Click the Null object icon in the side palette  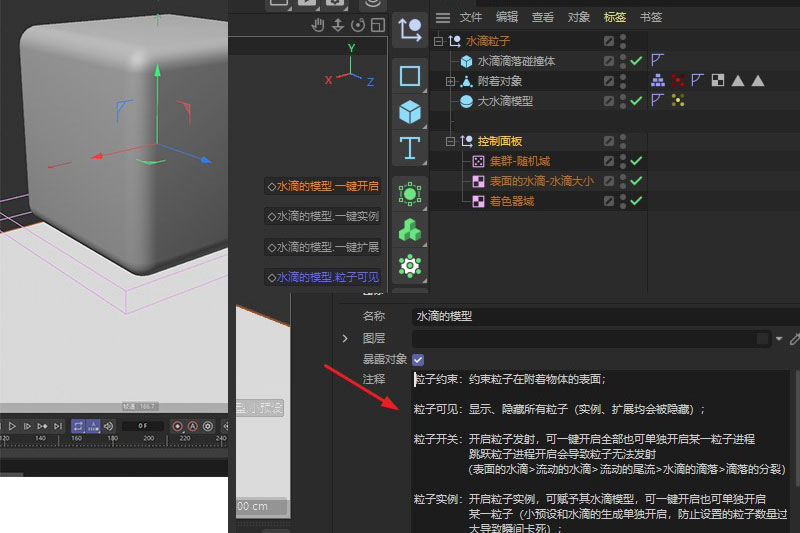(410, 29)
